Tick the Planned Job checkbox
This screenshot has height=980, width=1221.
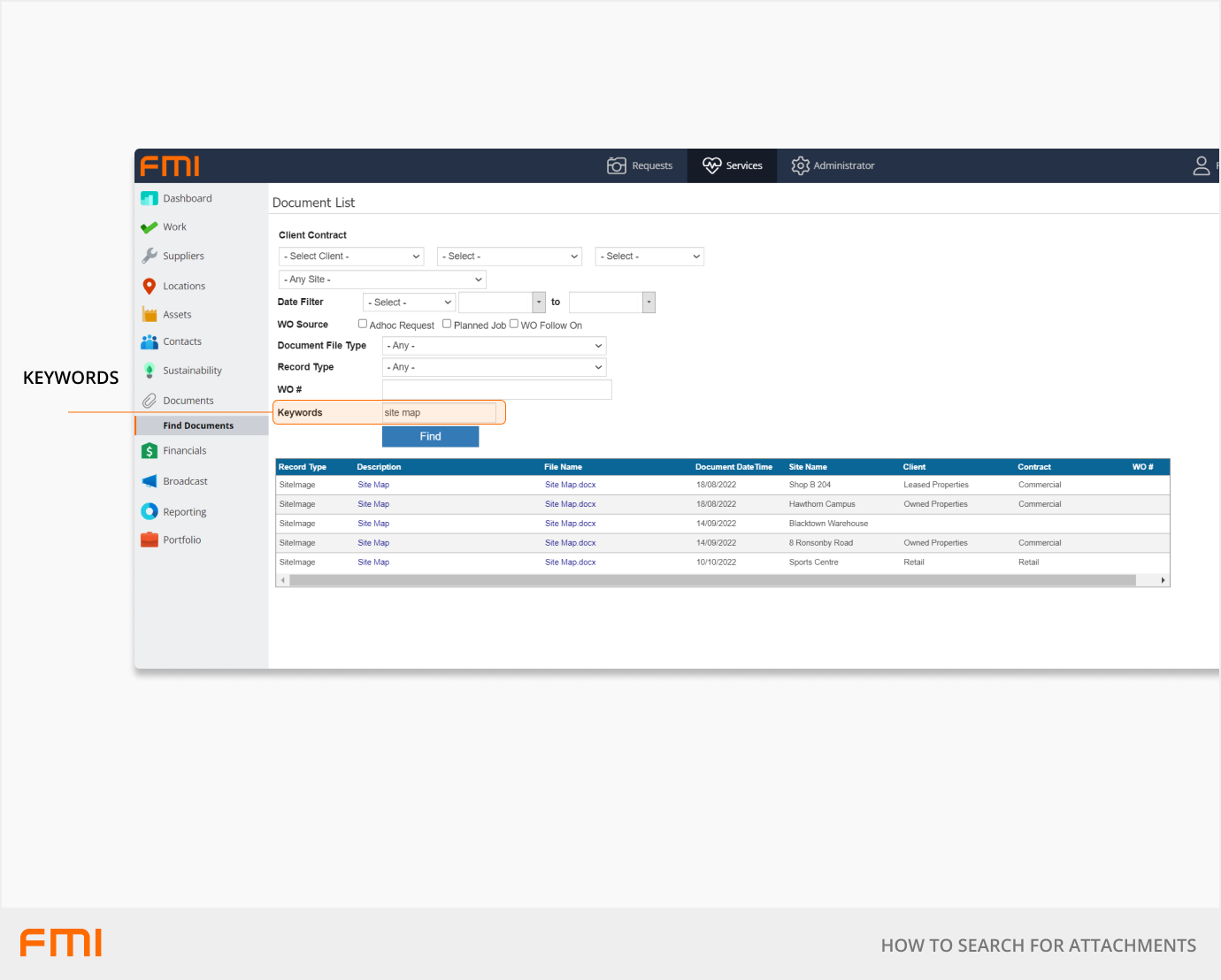point(447,324)
